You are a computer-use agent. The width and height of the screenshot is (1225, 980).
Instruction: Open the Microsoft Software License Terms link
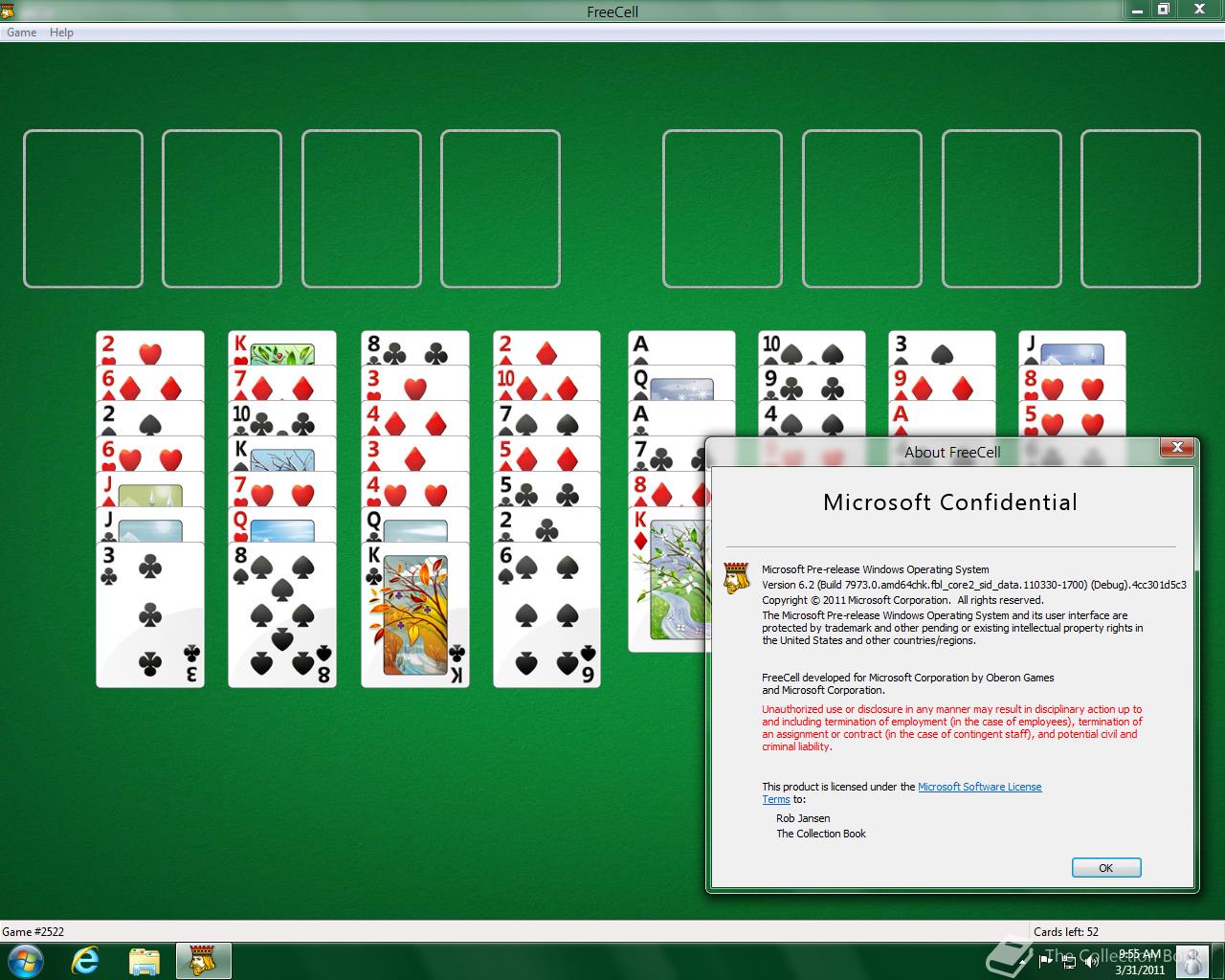979,787
